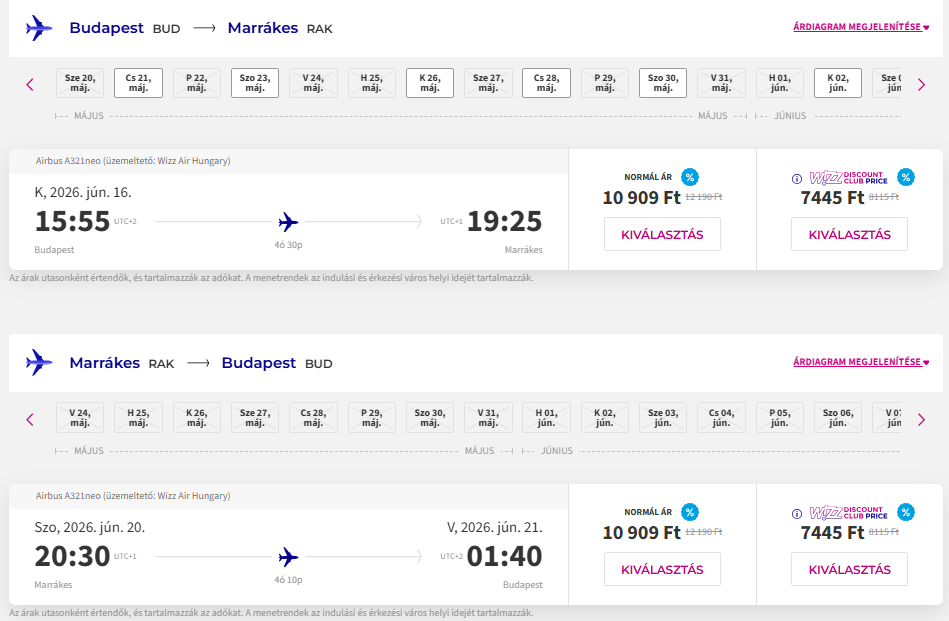This screenshot has height=621, width=949.
Task: Show earlier outbound dates with the left arrow
Action: click(30, 85)
